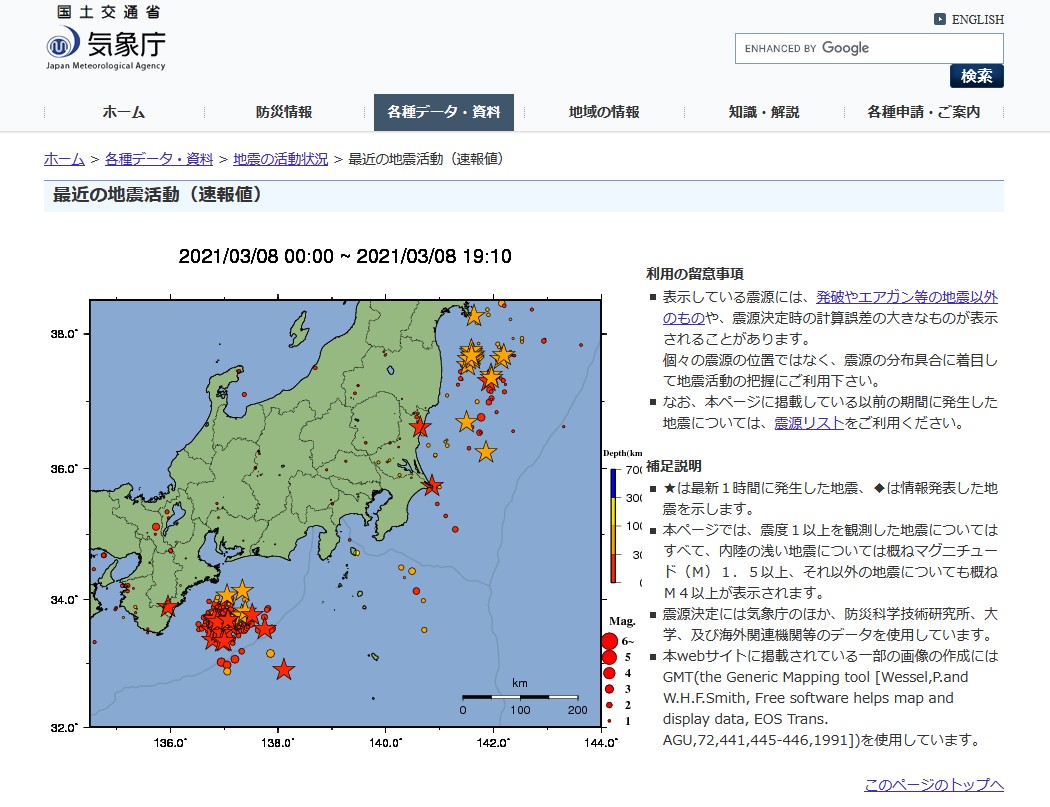Click the ENGLISH arrow icon
The image size is (1050, 807).
(x=940, y=19)
